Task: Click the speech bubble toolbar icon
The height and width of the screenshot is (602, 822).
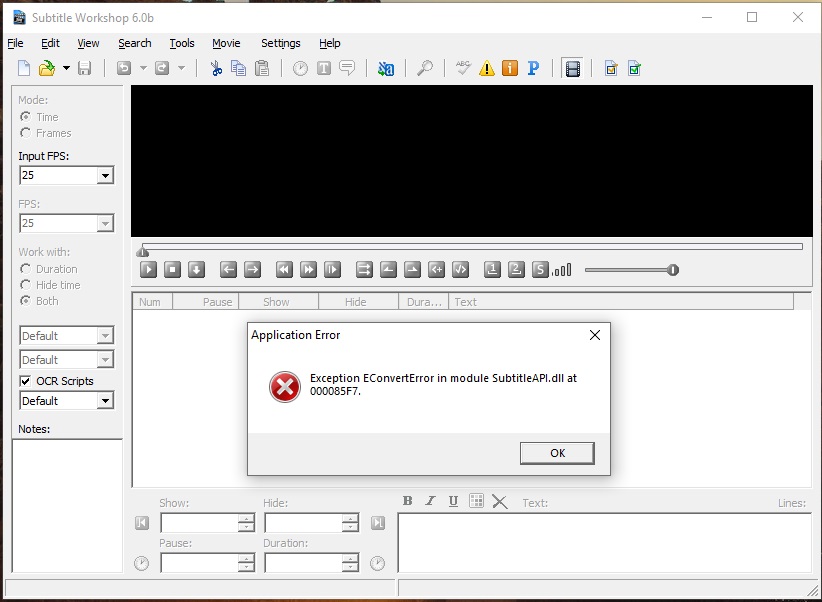Action: pos(347,68)
